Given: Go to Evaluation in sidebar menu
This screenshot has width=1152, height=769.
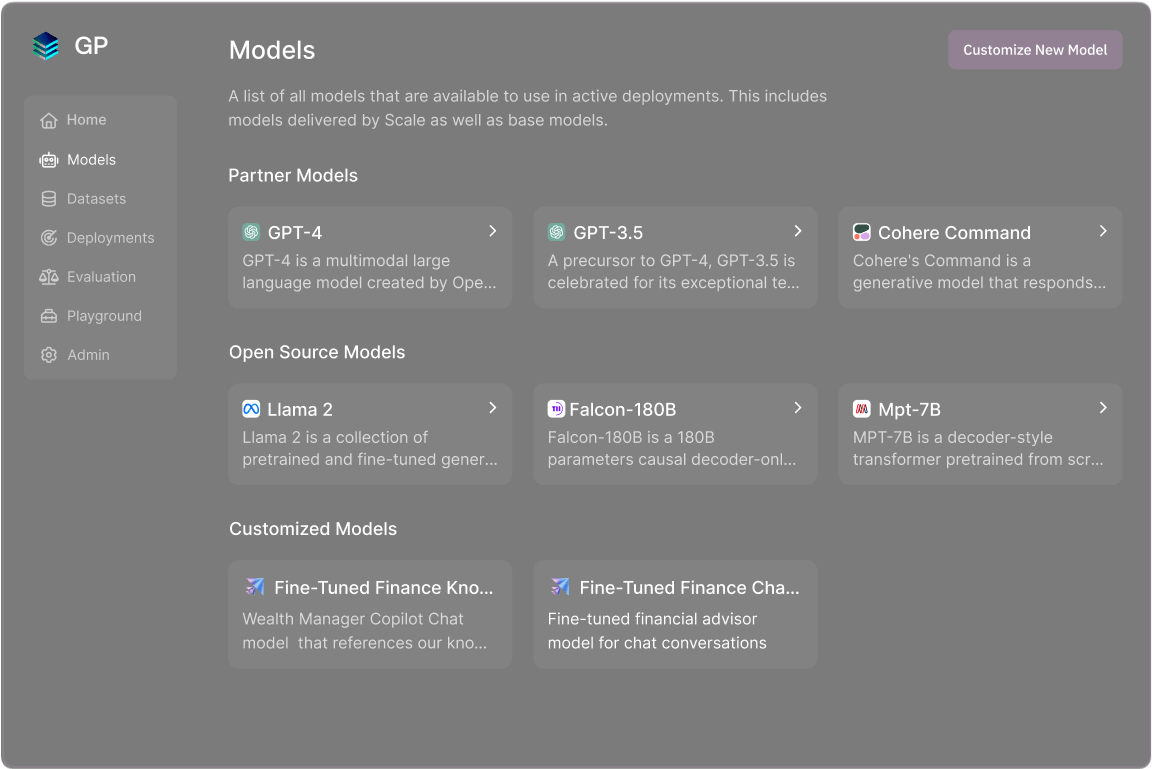Looking at the screenshot, I should [101, 277].
